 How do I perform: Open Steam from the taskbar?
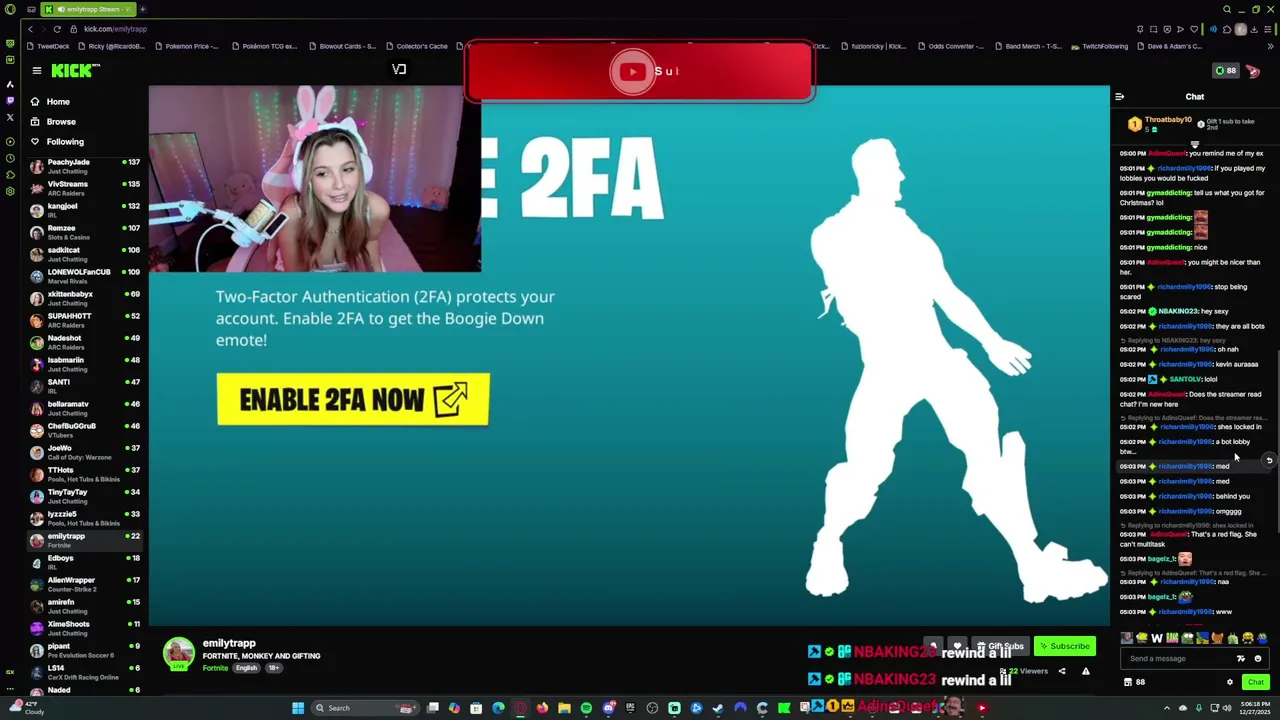pos(718,708)
